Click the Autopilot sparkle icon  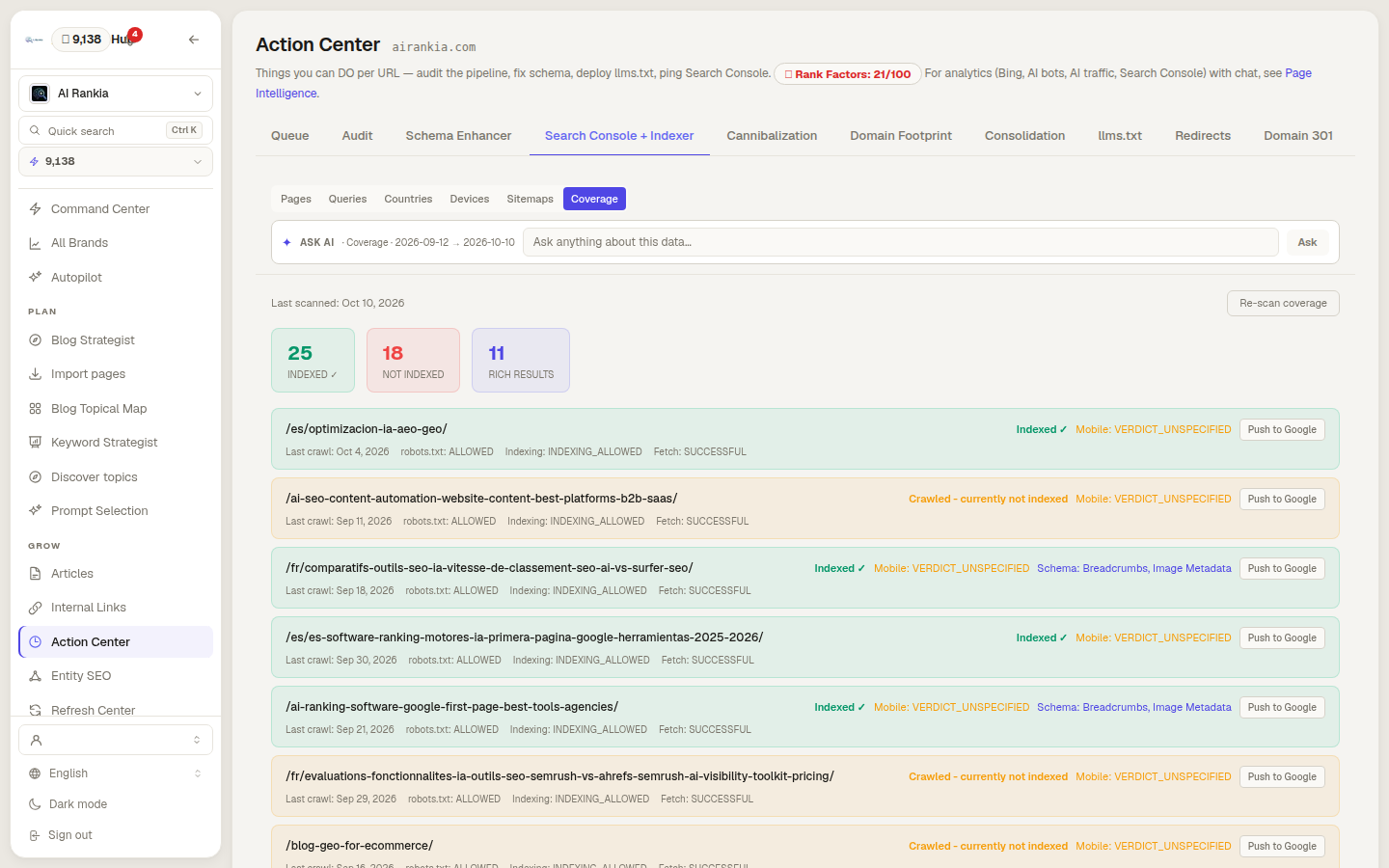[35, 278]
